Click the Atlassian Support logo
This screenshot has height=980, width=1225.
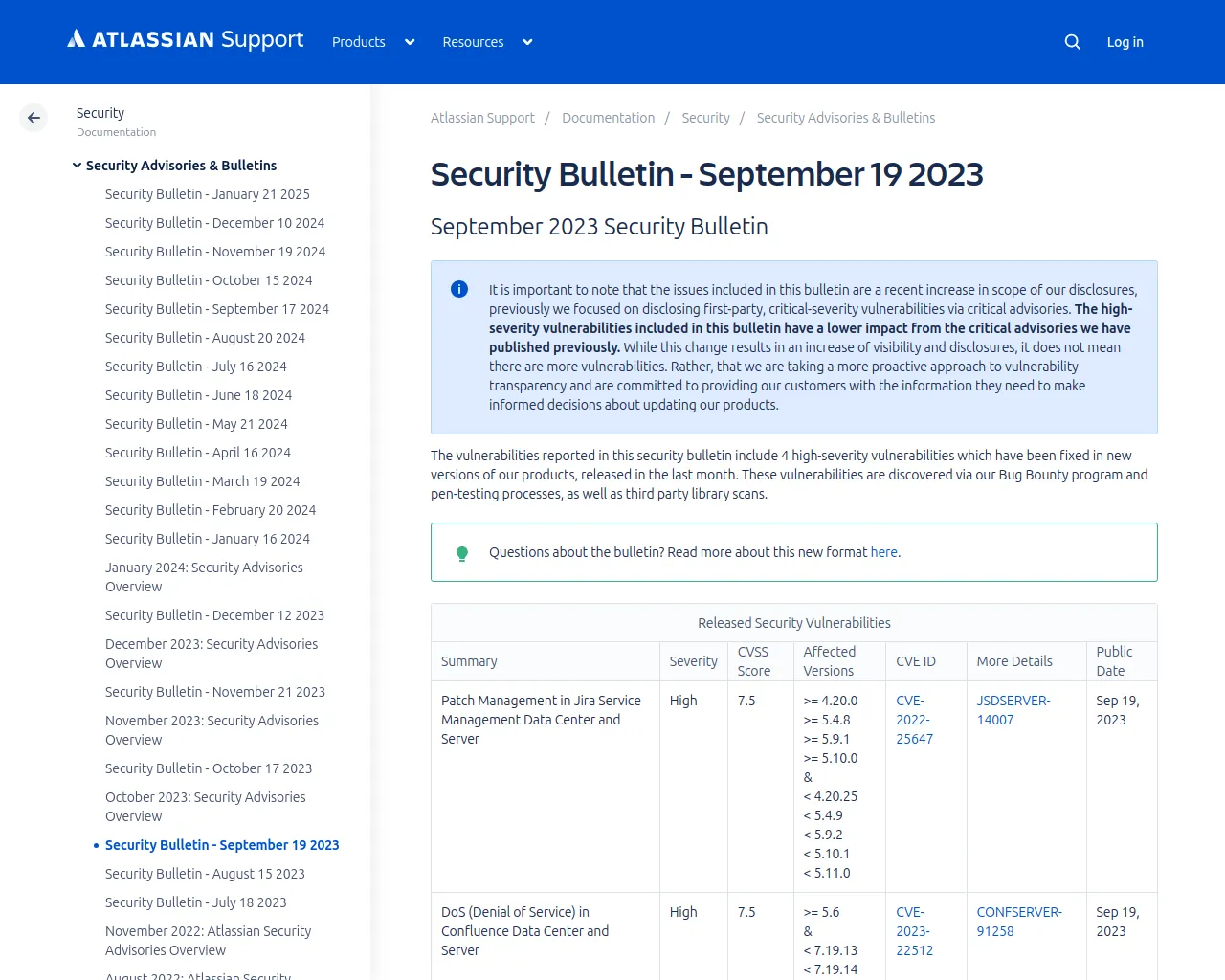click(x=185, y=39)
